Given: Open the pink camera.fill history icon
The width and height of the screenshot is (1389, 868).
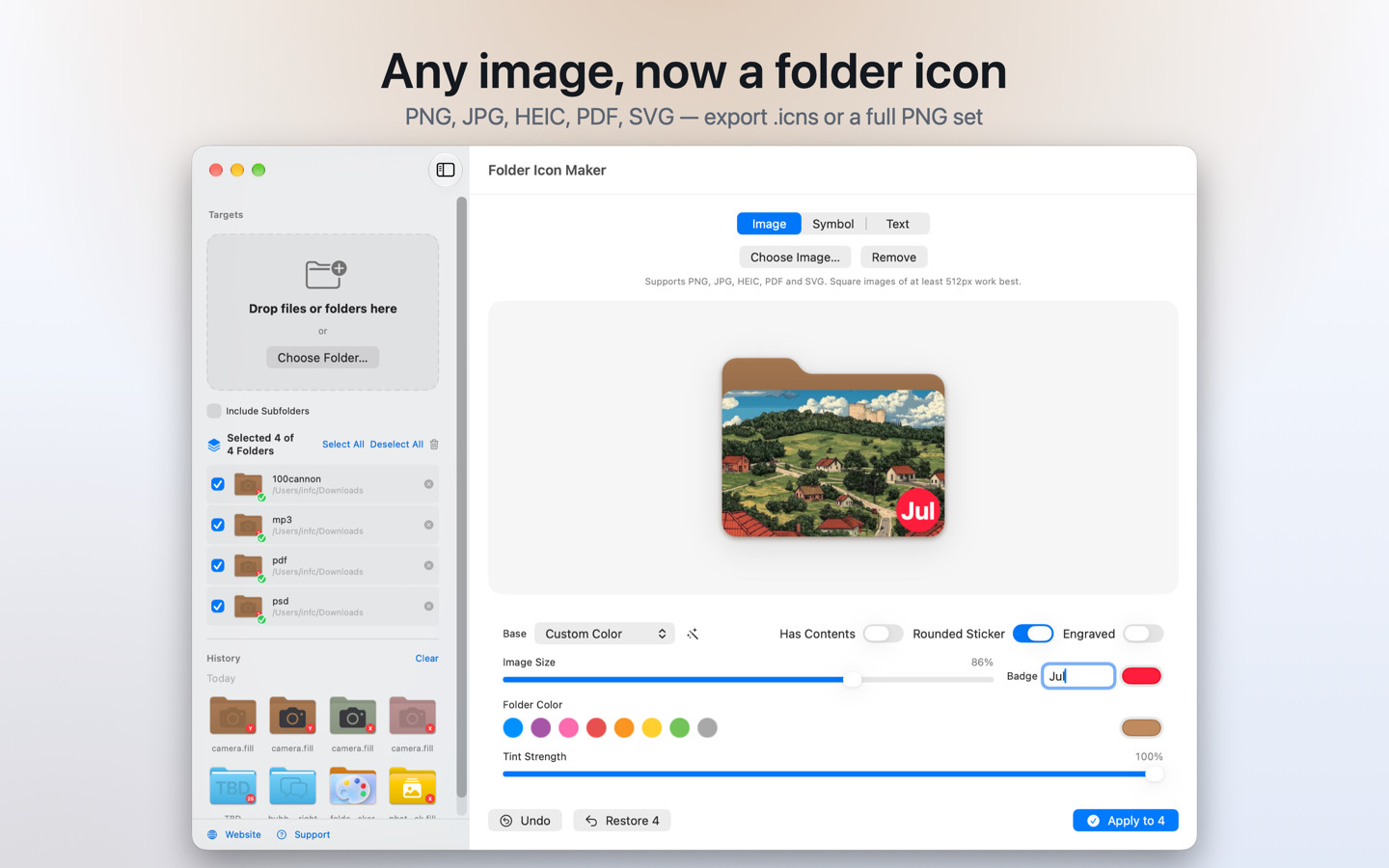Looking at the screenshot, I should [412, 716].
